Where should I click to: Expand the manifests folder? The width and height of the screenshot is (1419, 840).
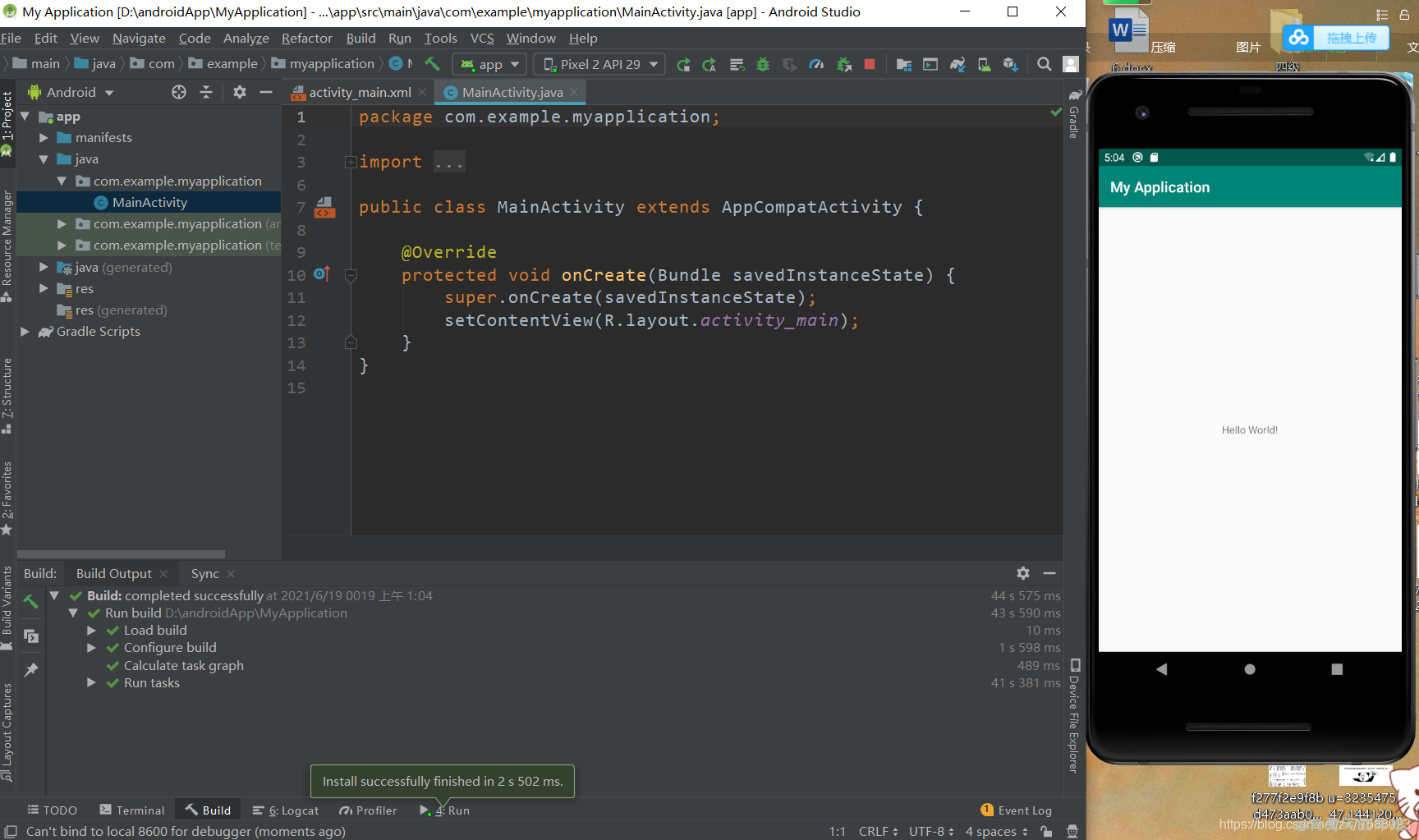(x=44, y=138)
